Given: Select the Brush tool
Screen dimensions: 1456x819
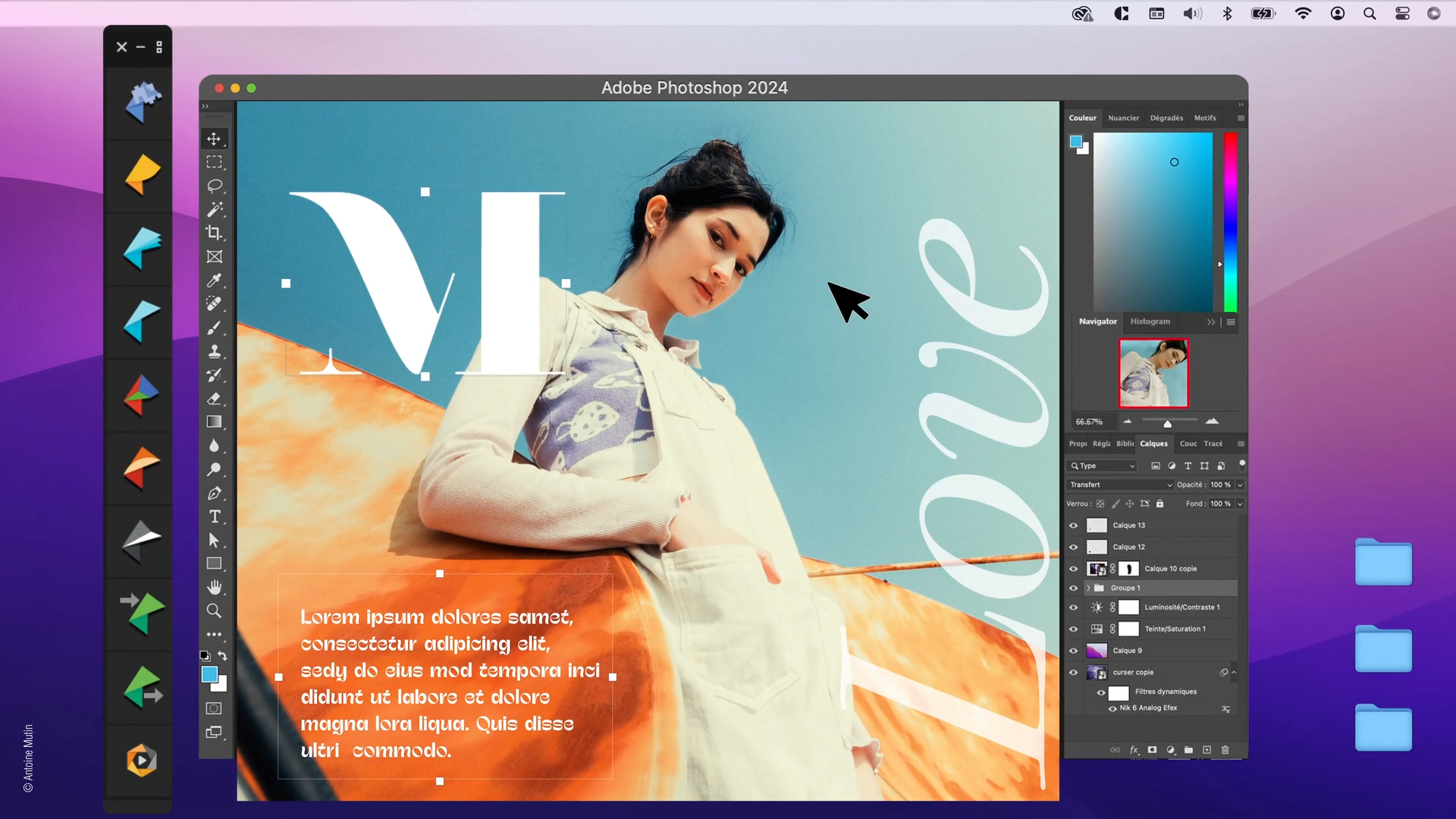Looking at the screenshot, I should [214, 328].
